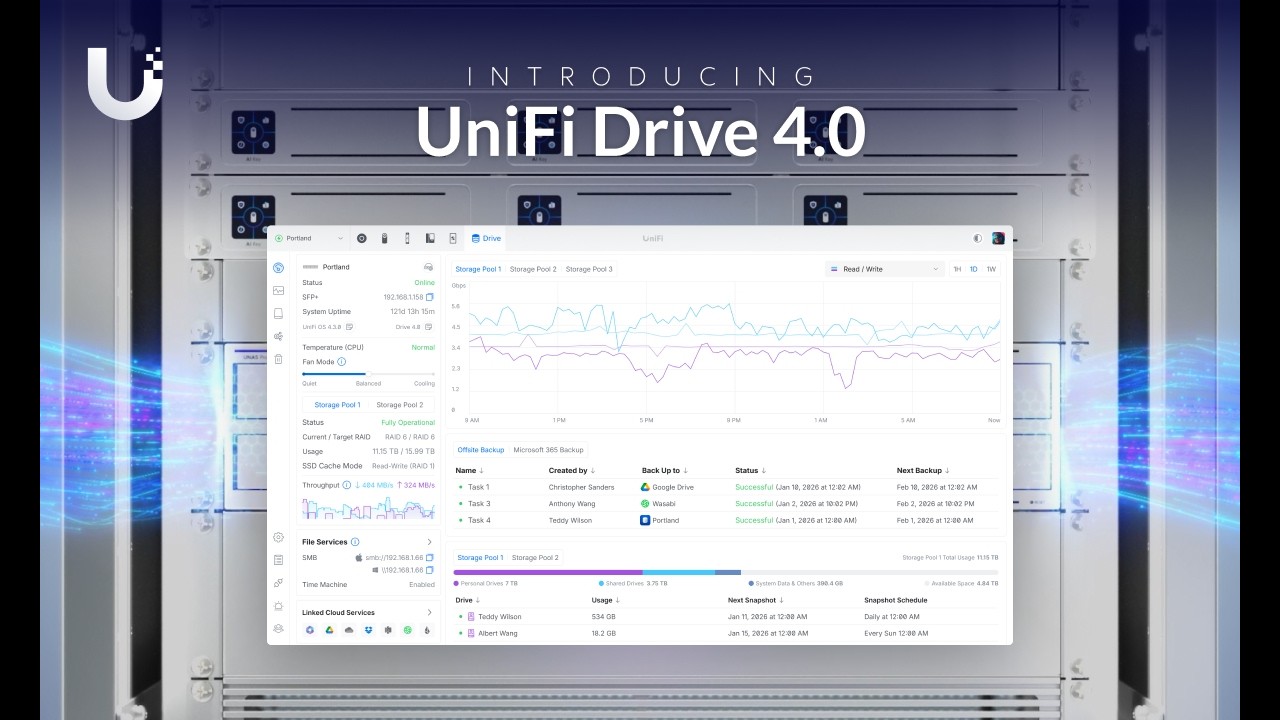The width and height of the screenshot is (1280, 720).
Task: Open the storage drives sidebar icon
Action: tap(278, 313)
